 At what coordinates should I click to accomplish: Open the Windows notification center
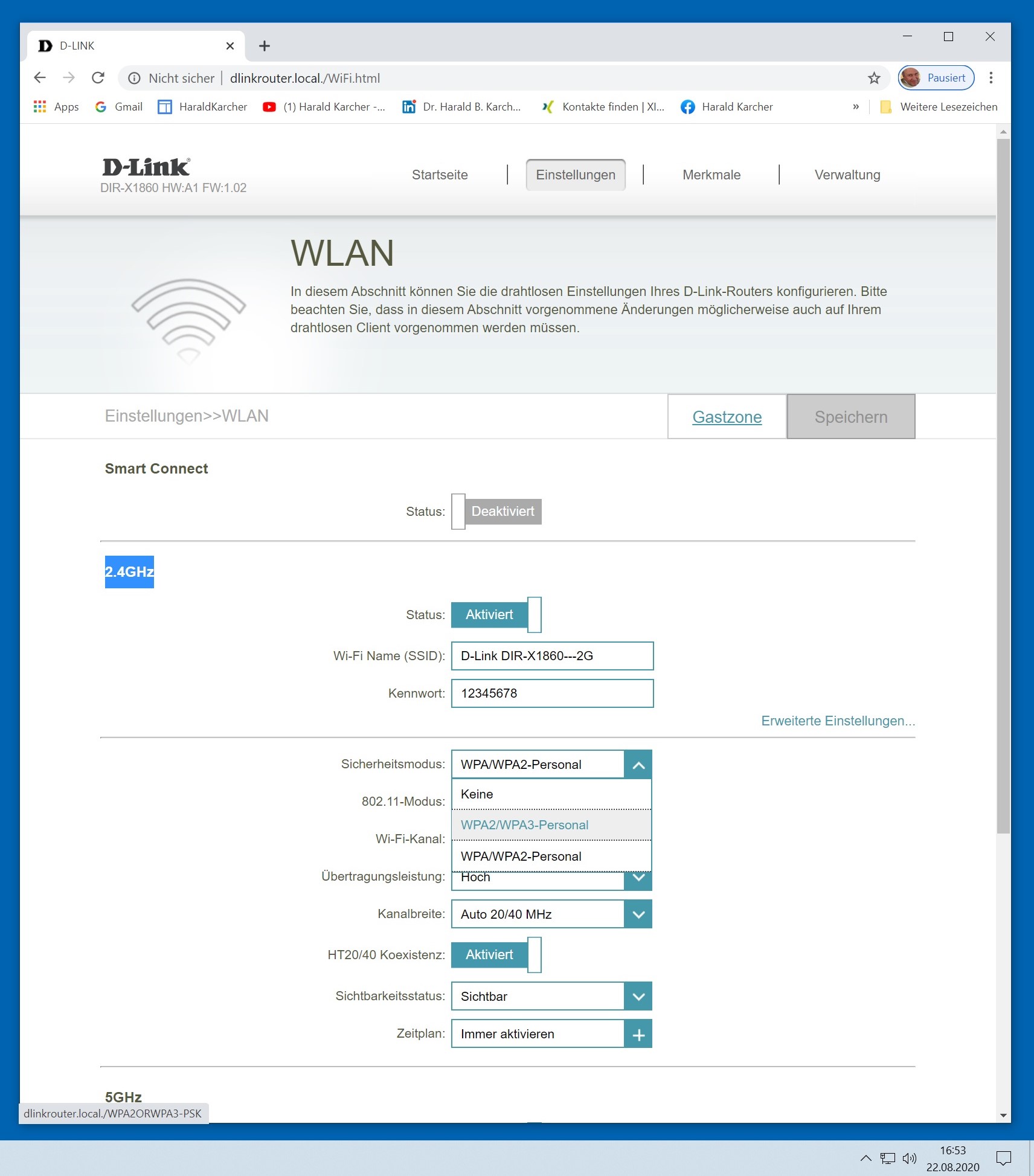[1003, 1158]
